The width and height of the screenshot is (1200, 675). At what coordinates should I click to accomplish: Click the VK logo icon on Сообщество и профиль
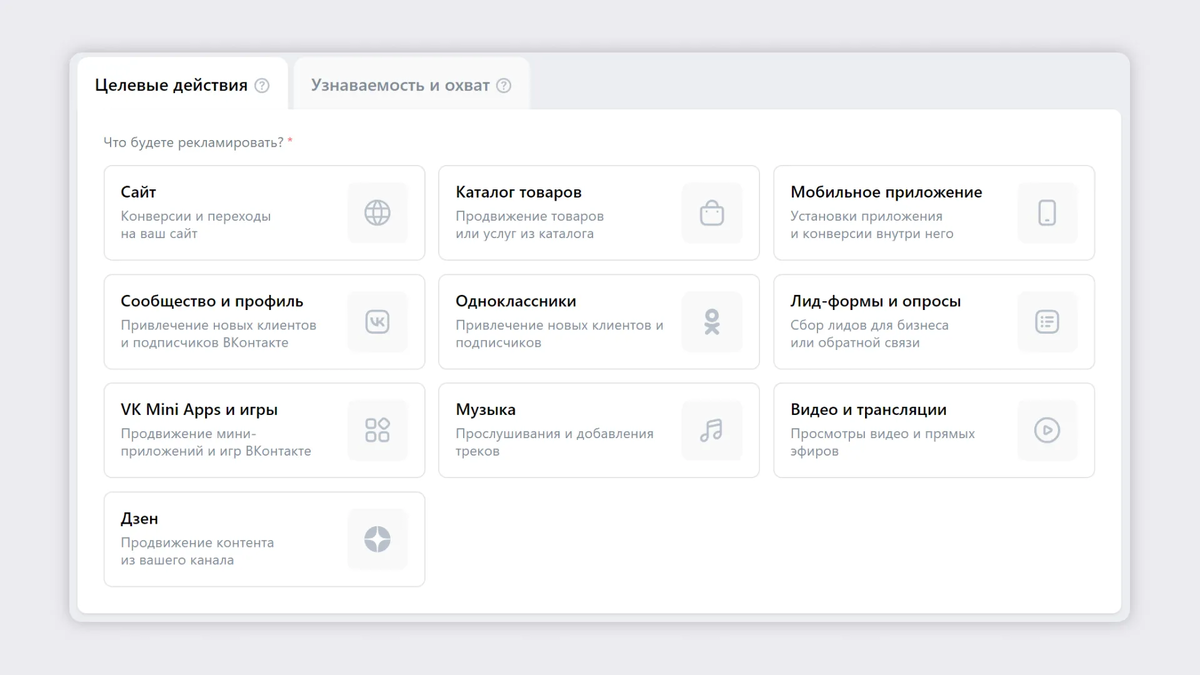pos(377,321)
